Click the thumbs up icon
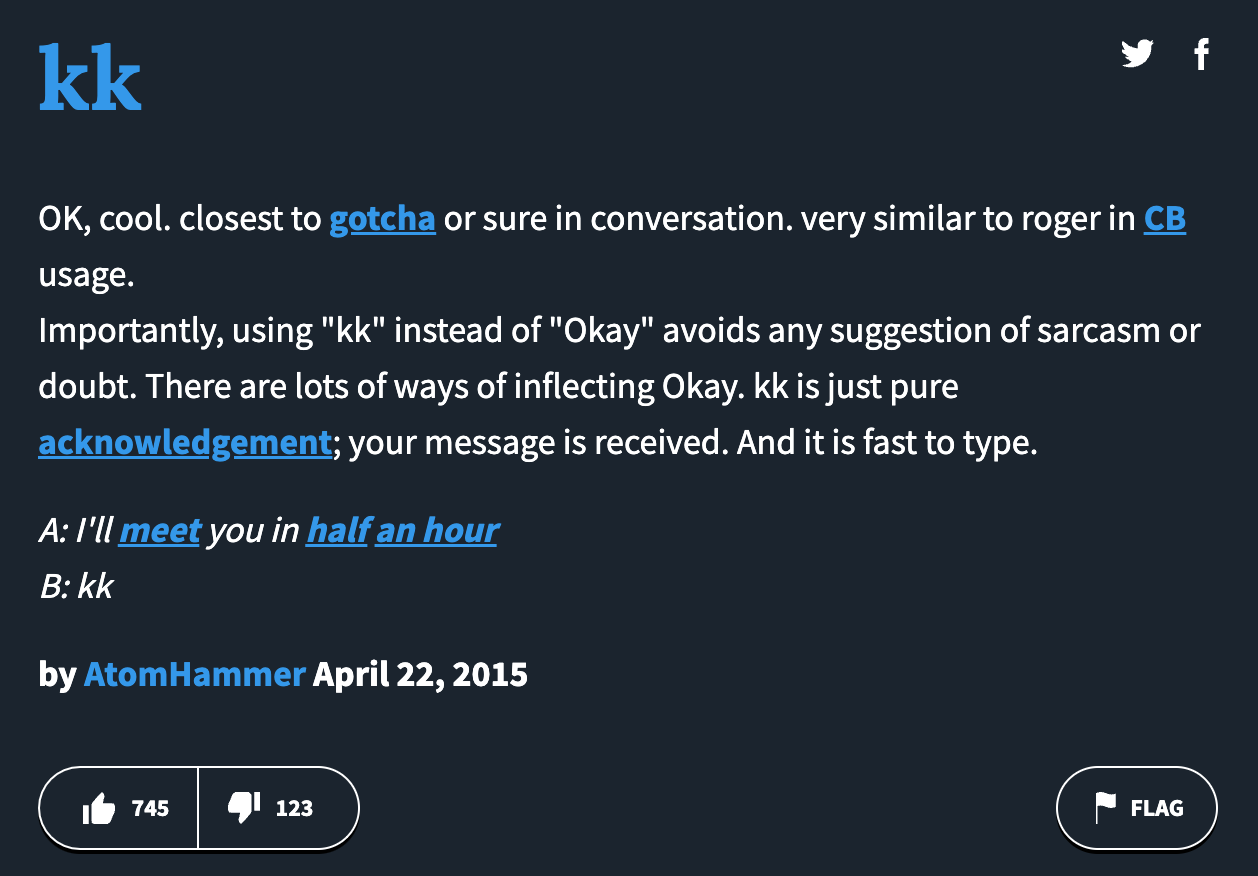Screen dimensions: 1258x876 click(98, 808)
